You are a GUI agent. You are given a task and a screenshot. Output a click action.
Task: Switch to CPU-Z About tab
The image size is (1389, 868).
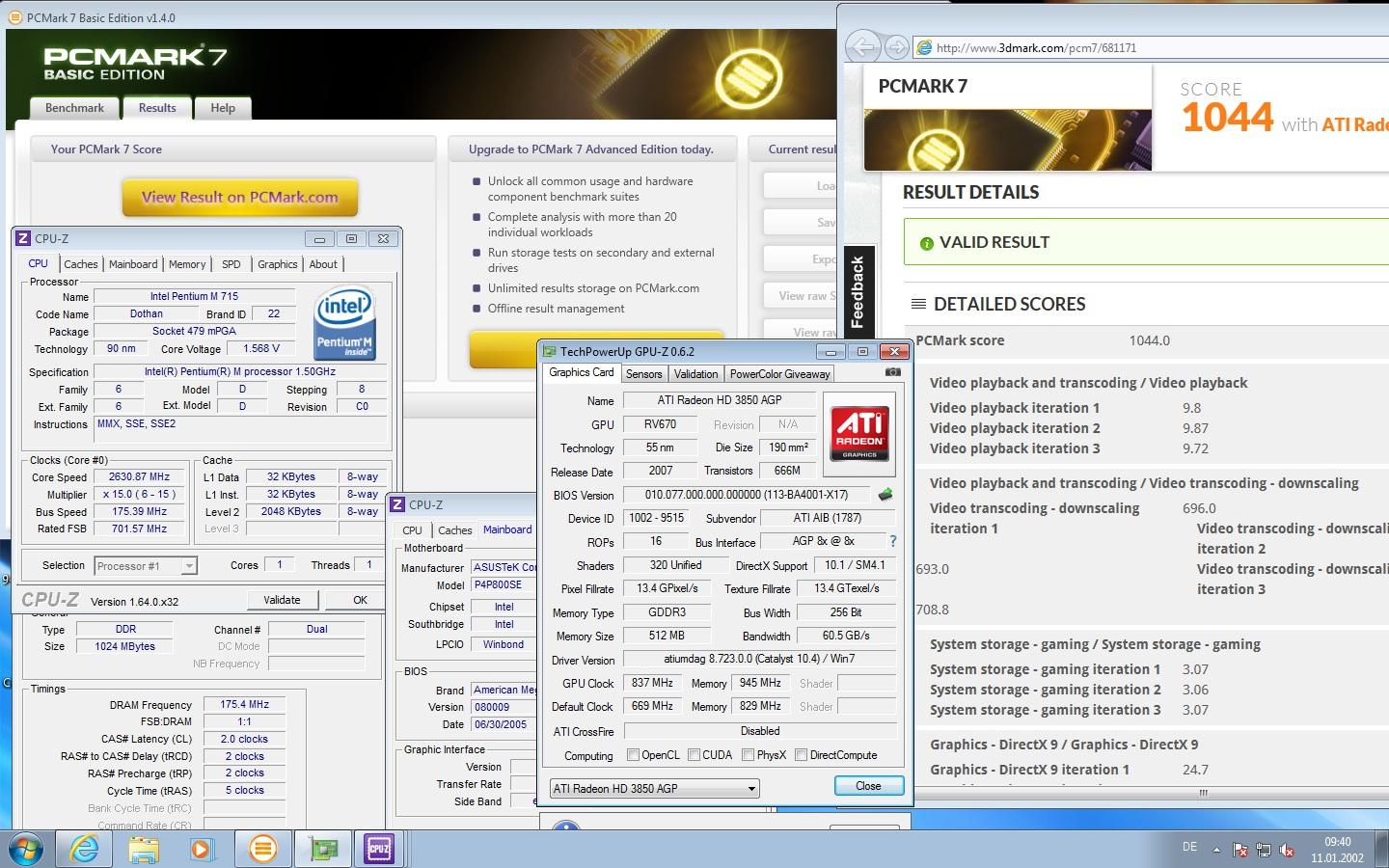323,264
